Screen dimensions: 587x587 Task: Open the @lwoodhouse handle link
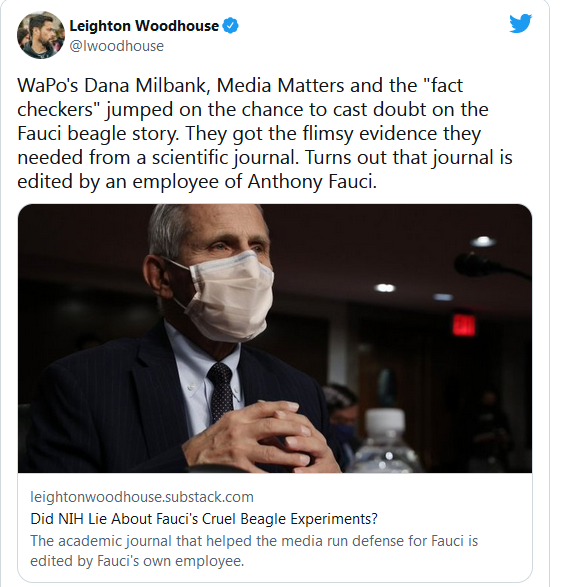[x=116, y=46]
